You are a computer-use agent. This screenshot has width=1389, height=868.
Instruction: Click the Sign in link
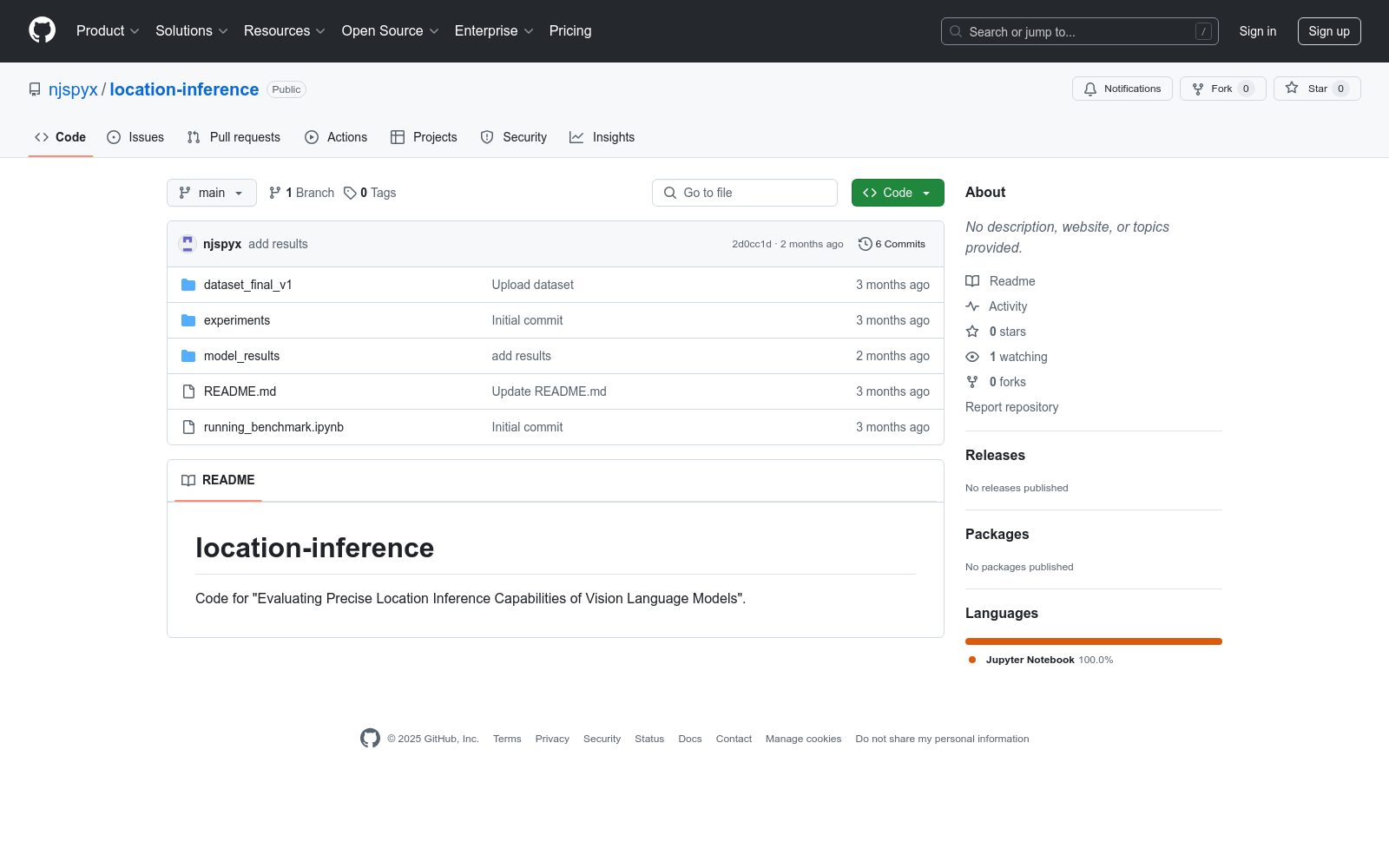pos(1258,31)
